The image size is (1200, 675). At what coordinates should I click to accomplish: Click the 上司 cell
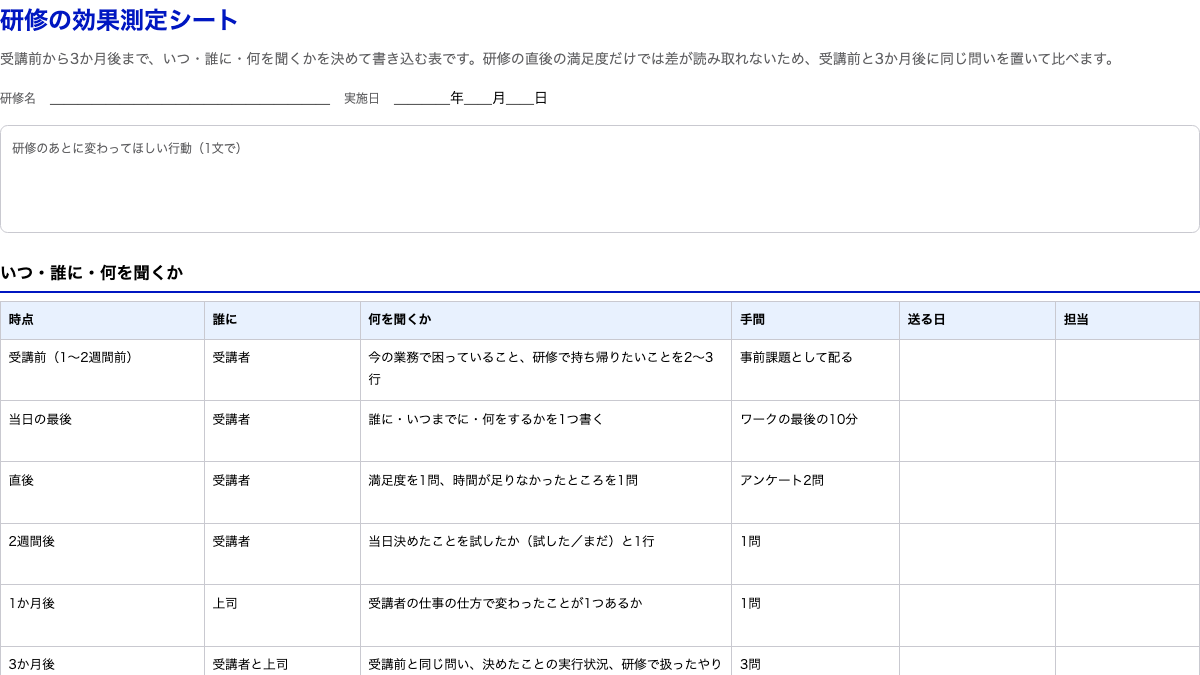click(283, 616)
